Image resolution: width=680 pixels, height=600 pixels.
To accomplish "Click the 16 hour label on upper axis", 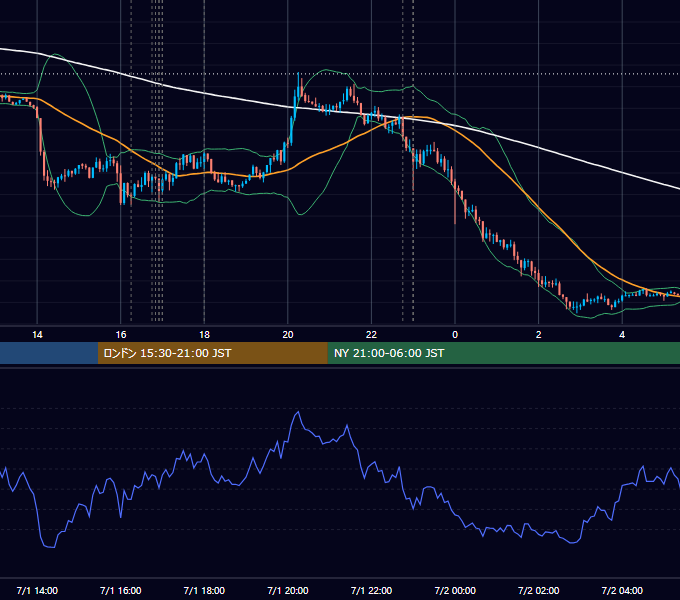I will point(121,335).
